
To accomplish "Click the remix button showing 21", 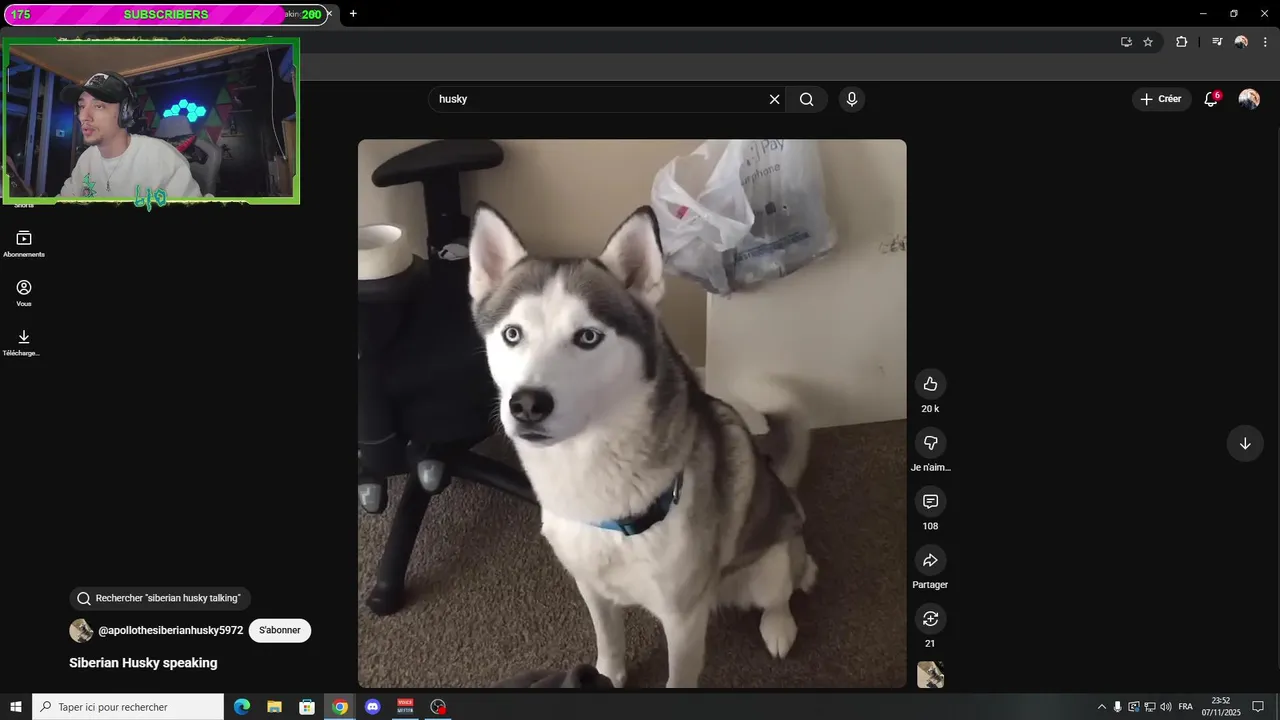I will pyautogui.click(x=930, y=619).
